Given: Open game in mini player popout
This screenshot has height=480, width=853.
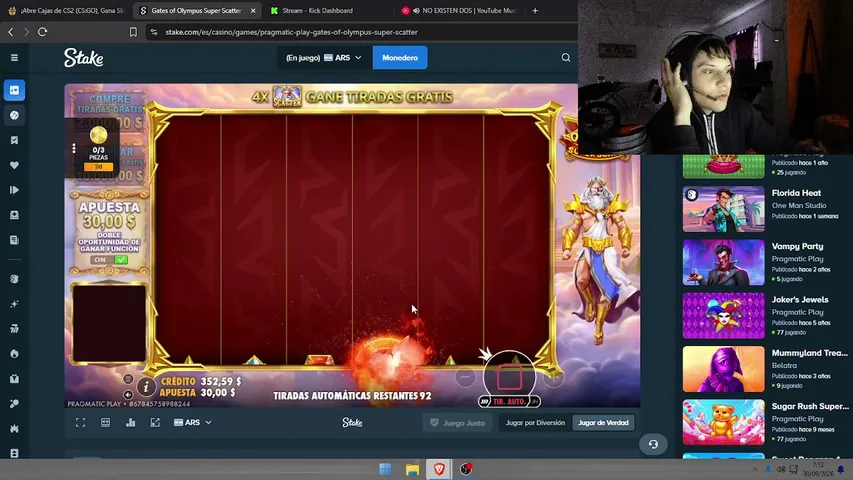Looking at the screenshot, I should (x=155, y=423).
